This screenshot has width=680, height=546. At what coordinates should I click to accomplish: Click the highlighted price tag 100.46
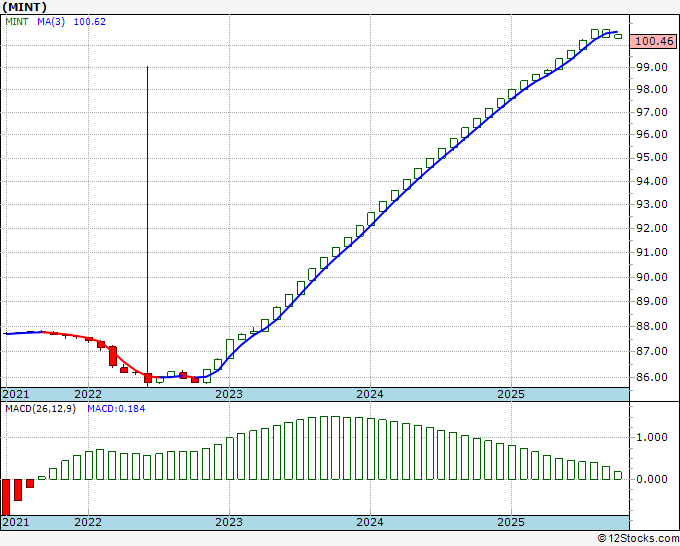click(x=654, y=41)
